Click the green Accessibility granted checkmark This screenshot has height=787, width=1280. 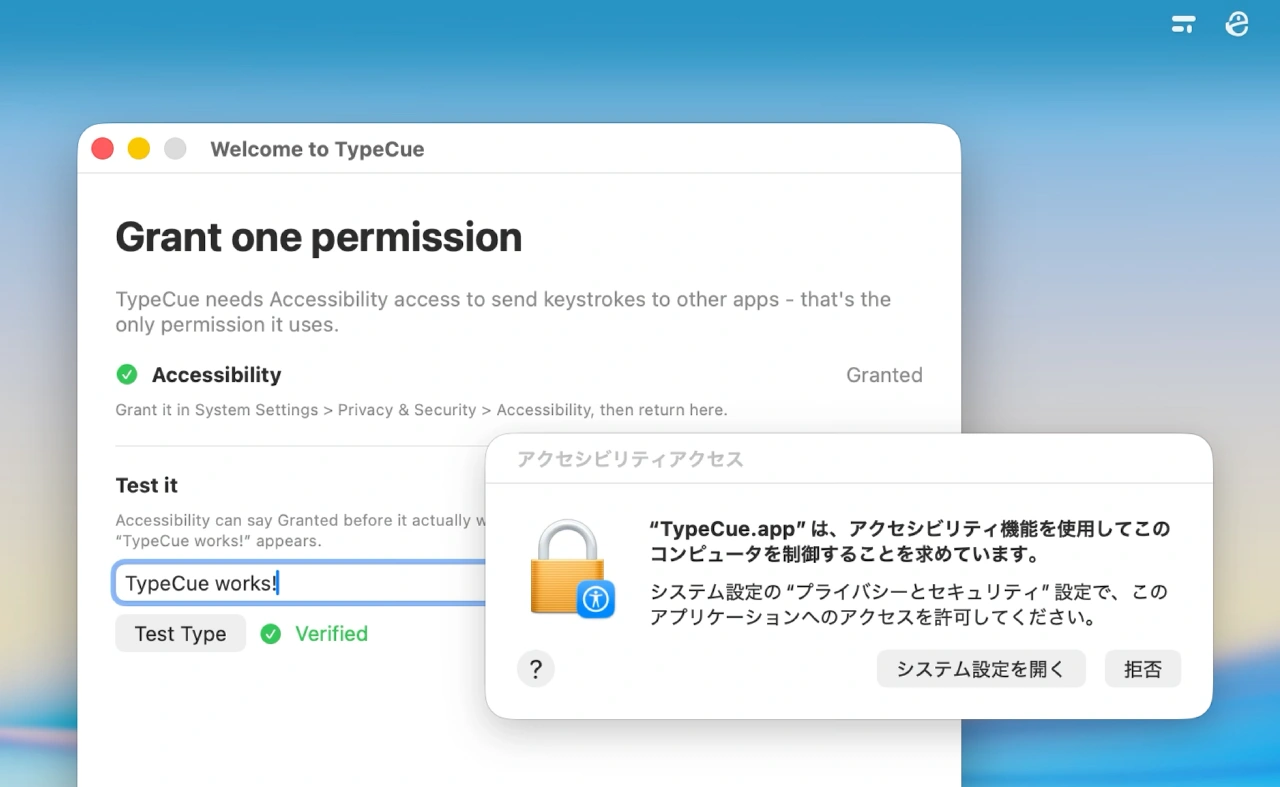click(127, 375)
